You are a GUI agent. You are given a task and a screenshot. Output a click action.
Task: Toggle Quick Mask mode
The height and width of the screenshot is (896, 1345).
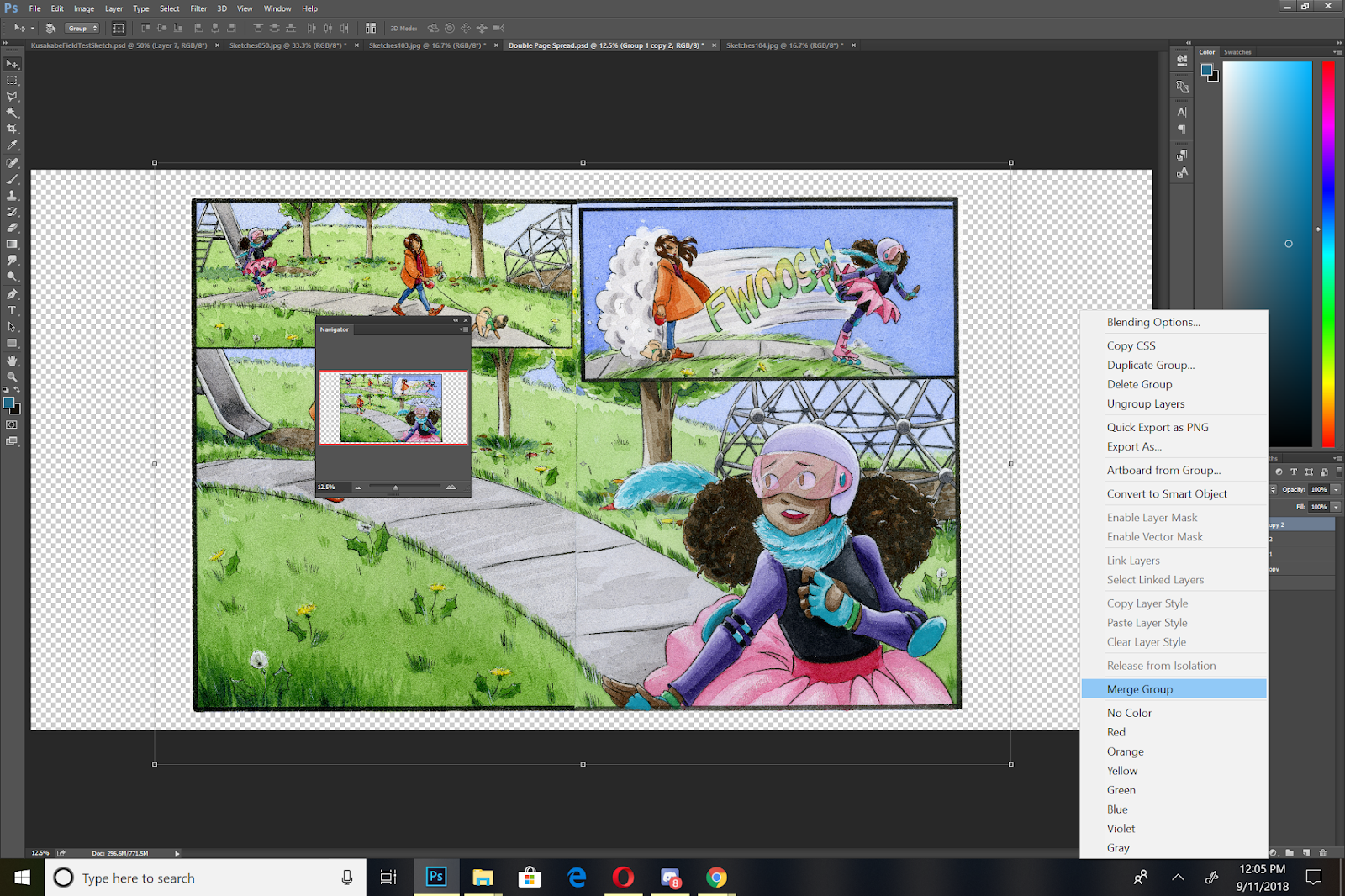pos(12,424)
